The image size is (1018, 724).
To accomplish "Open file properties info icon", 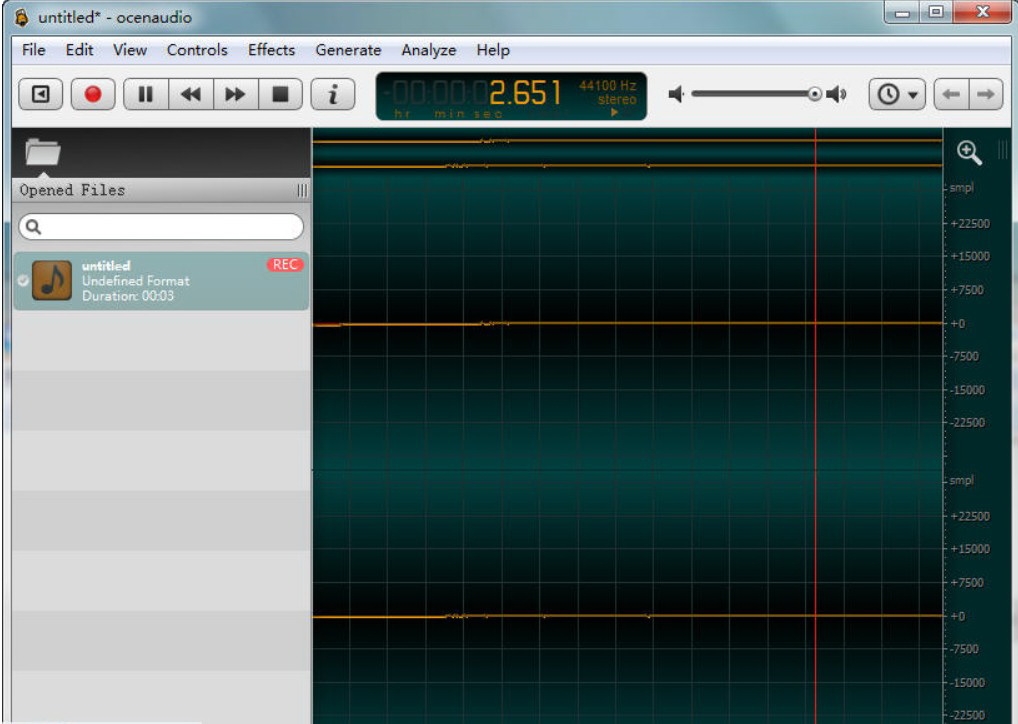I will point(333,94).
